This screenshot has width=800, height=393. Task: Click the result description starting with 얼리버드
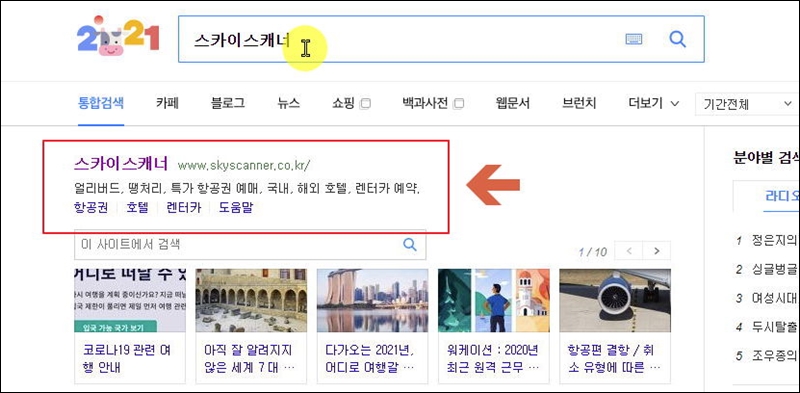[x=247, y=188]
